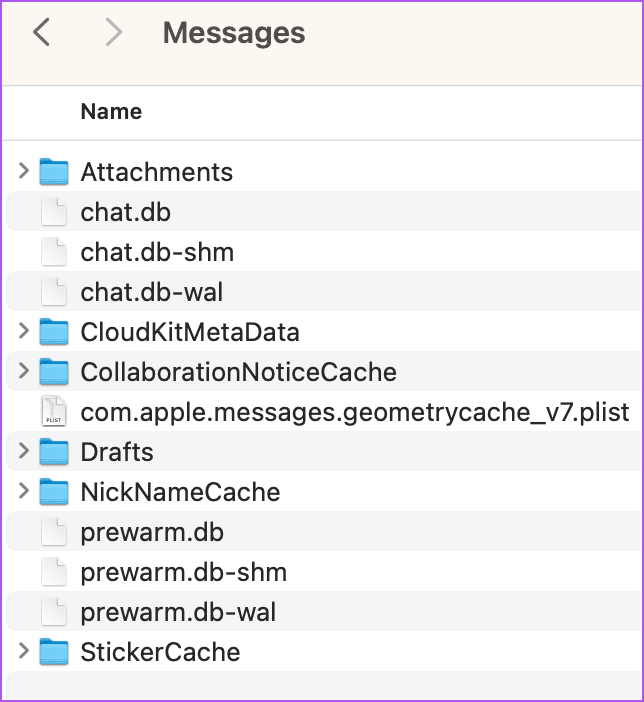Click the NickNameCache folder icon
Image resolution: width=644 pixels, height=702 pixels.
pyautogui.click(x=53, y=492)
